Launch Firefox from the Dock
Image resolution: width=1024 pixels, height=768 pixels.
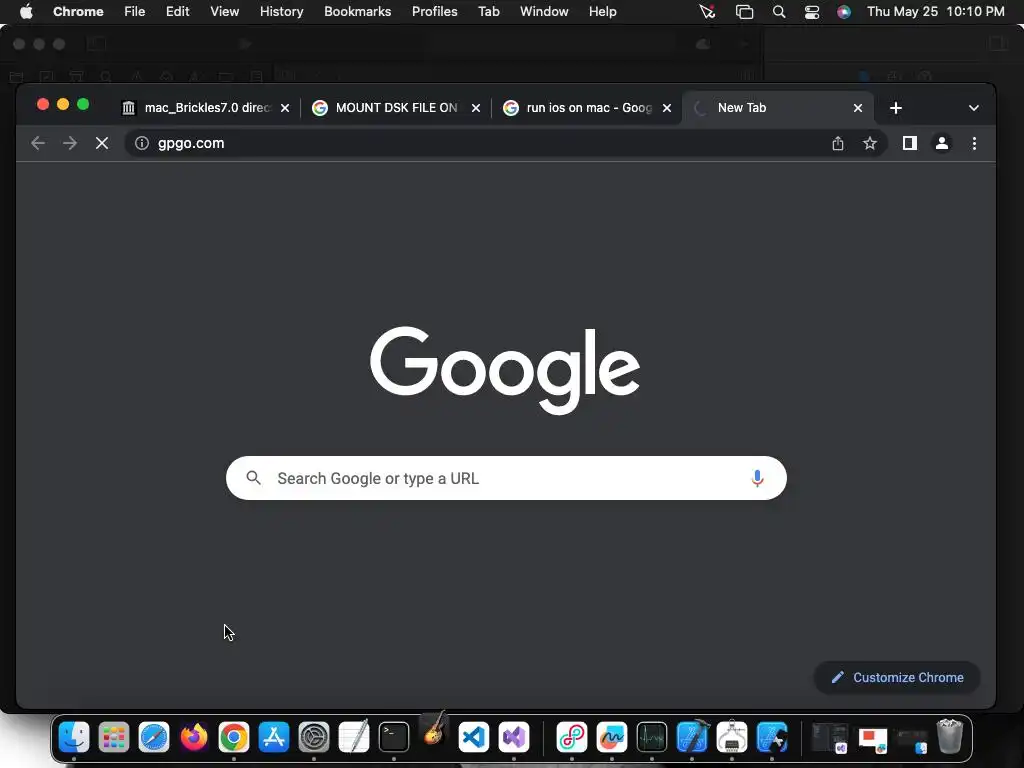point(194,737)
